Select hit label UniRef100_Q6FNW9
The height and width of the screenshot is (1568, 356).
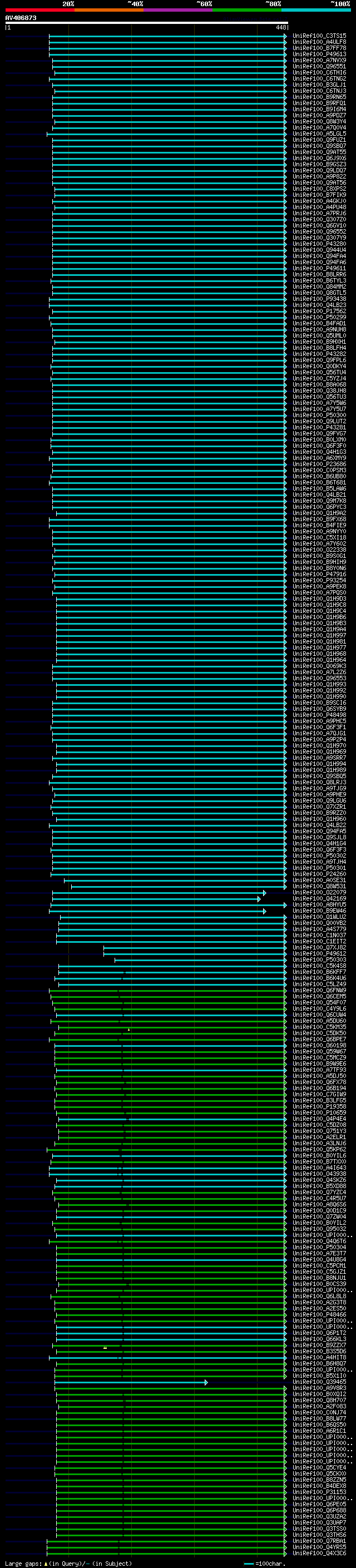319,990
